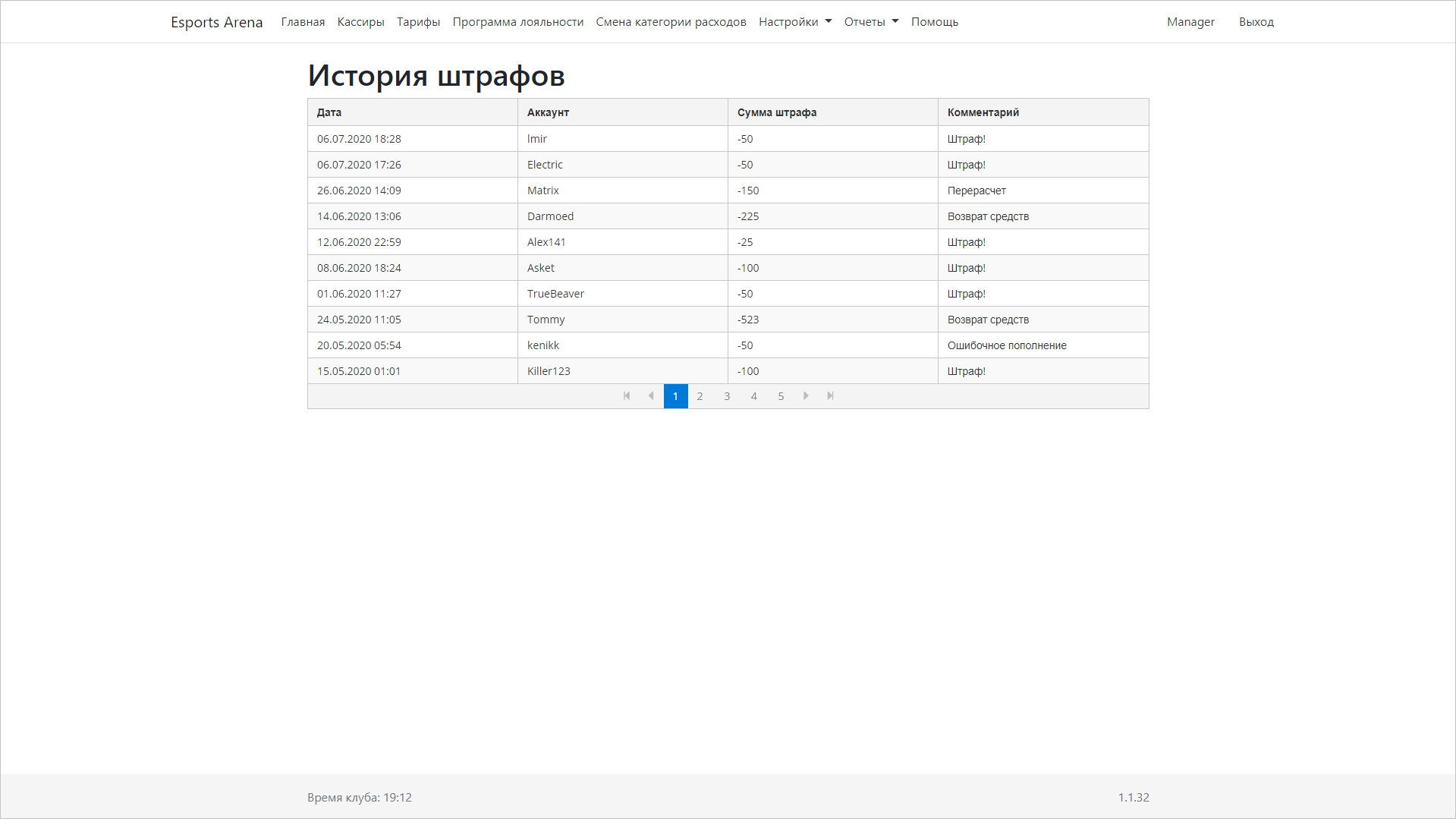Select the Darmoed table row

[550, 216]
